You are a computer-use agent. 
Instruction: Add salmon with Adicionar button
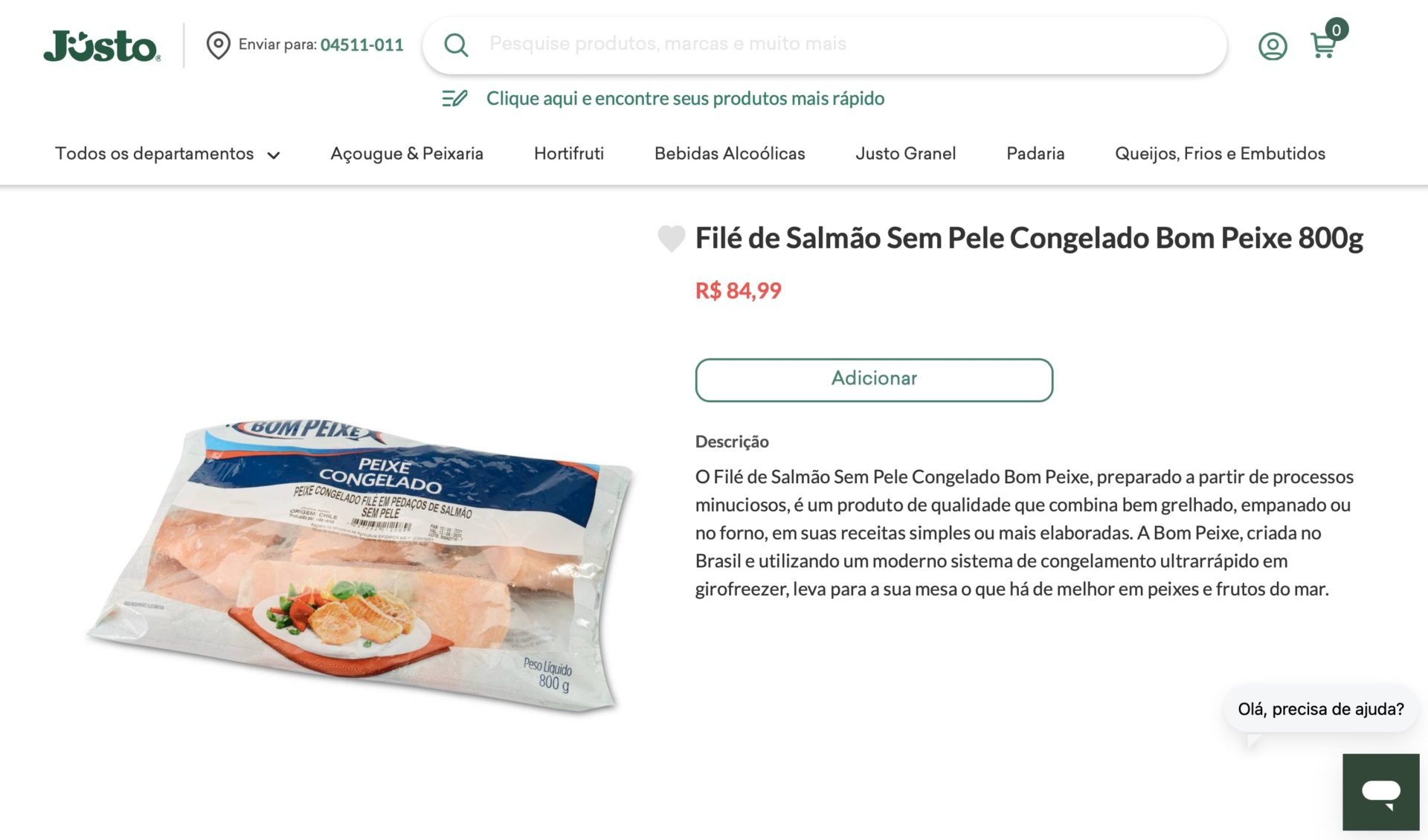pos(874,380)
